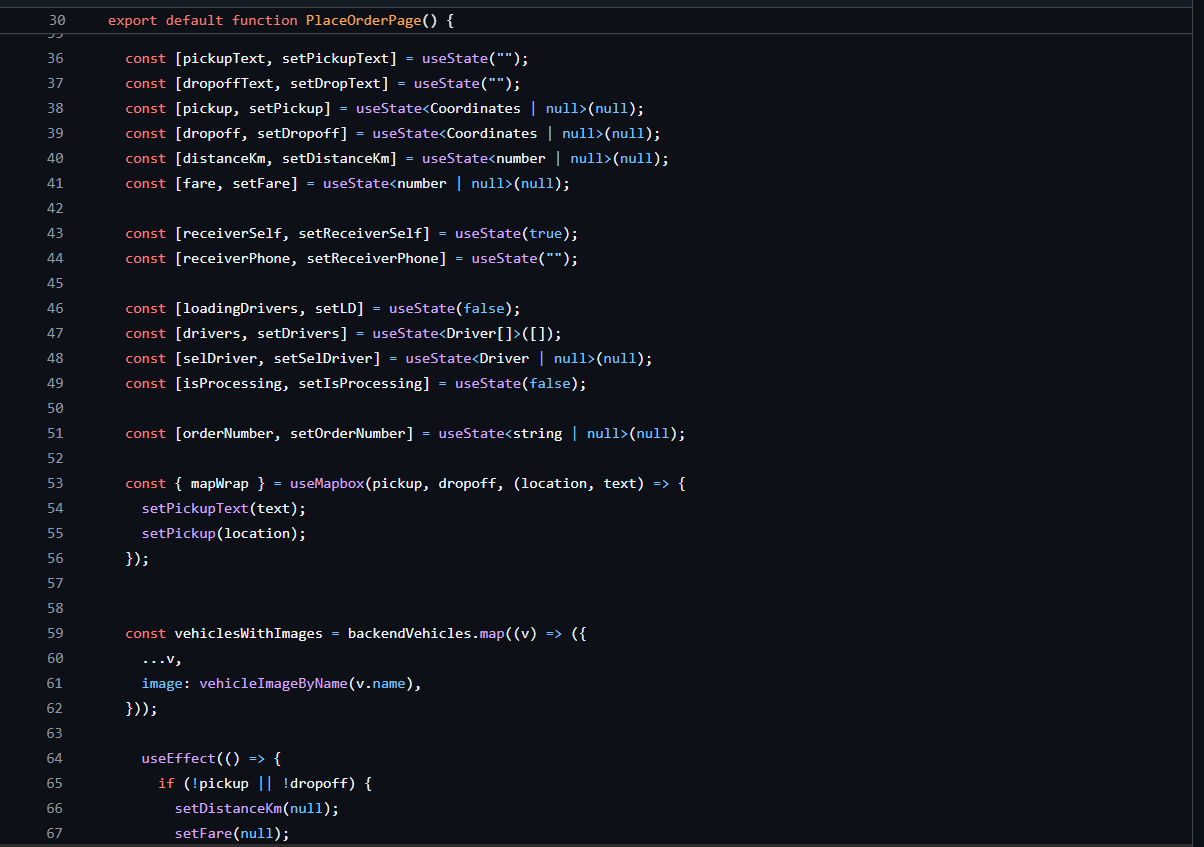The width and height of the screenshot is (1204, 847).
Task: Click the setDistanceKm identifier on line 40
Action: click(x=335, y=158)
